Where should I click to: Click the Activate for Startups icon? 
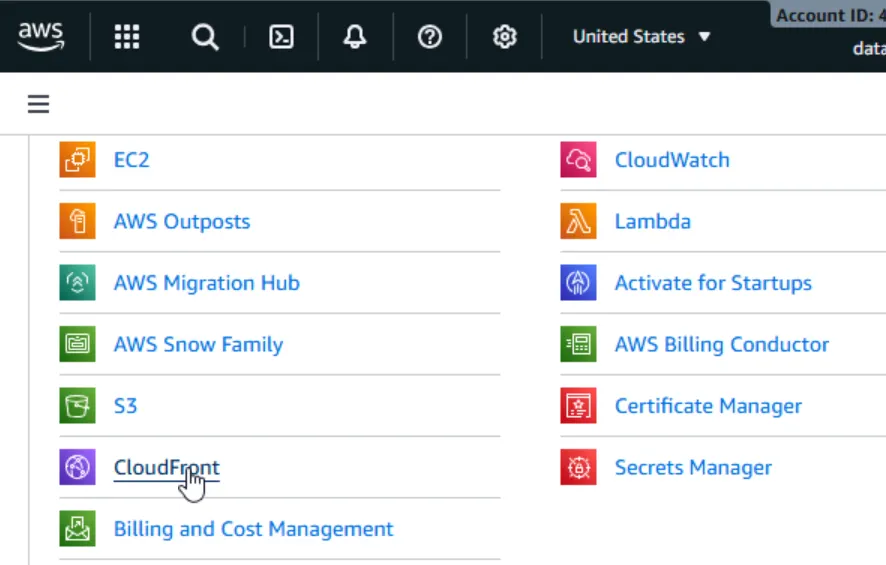(578, 282)
